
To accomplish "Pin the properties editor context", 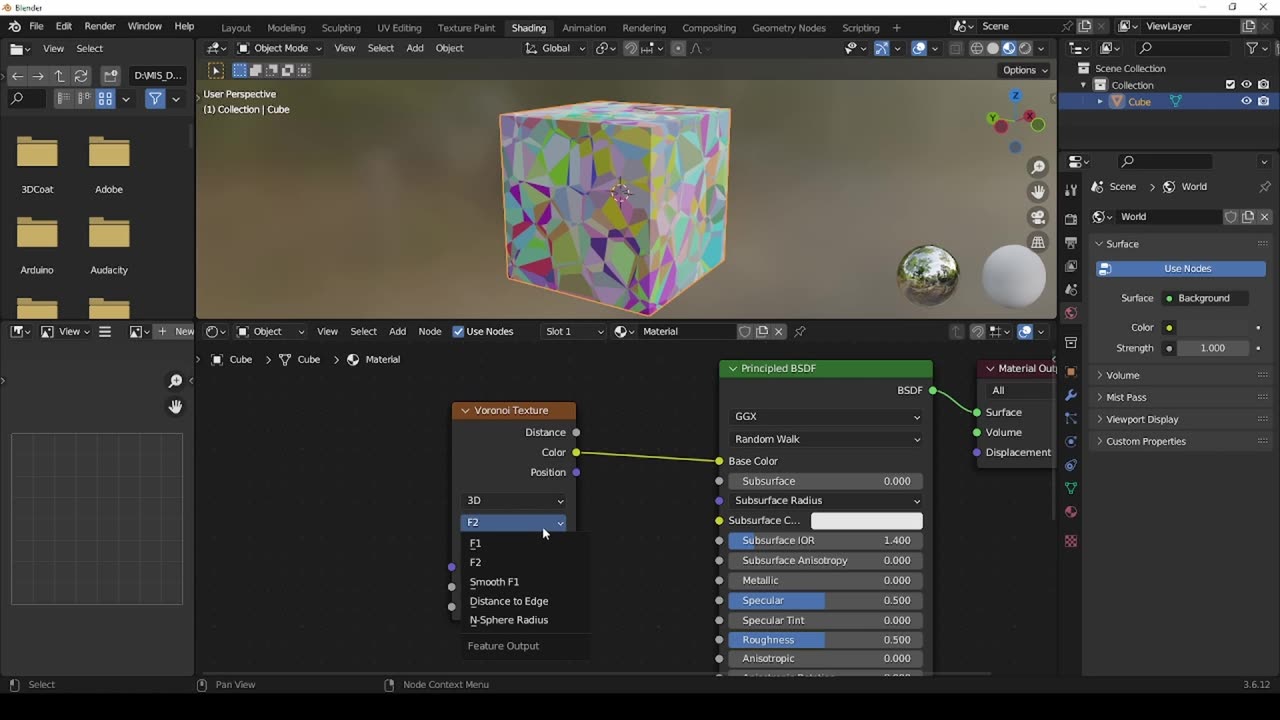I will pyautogui.click(x=1265, y=187).
